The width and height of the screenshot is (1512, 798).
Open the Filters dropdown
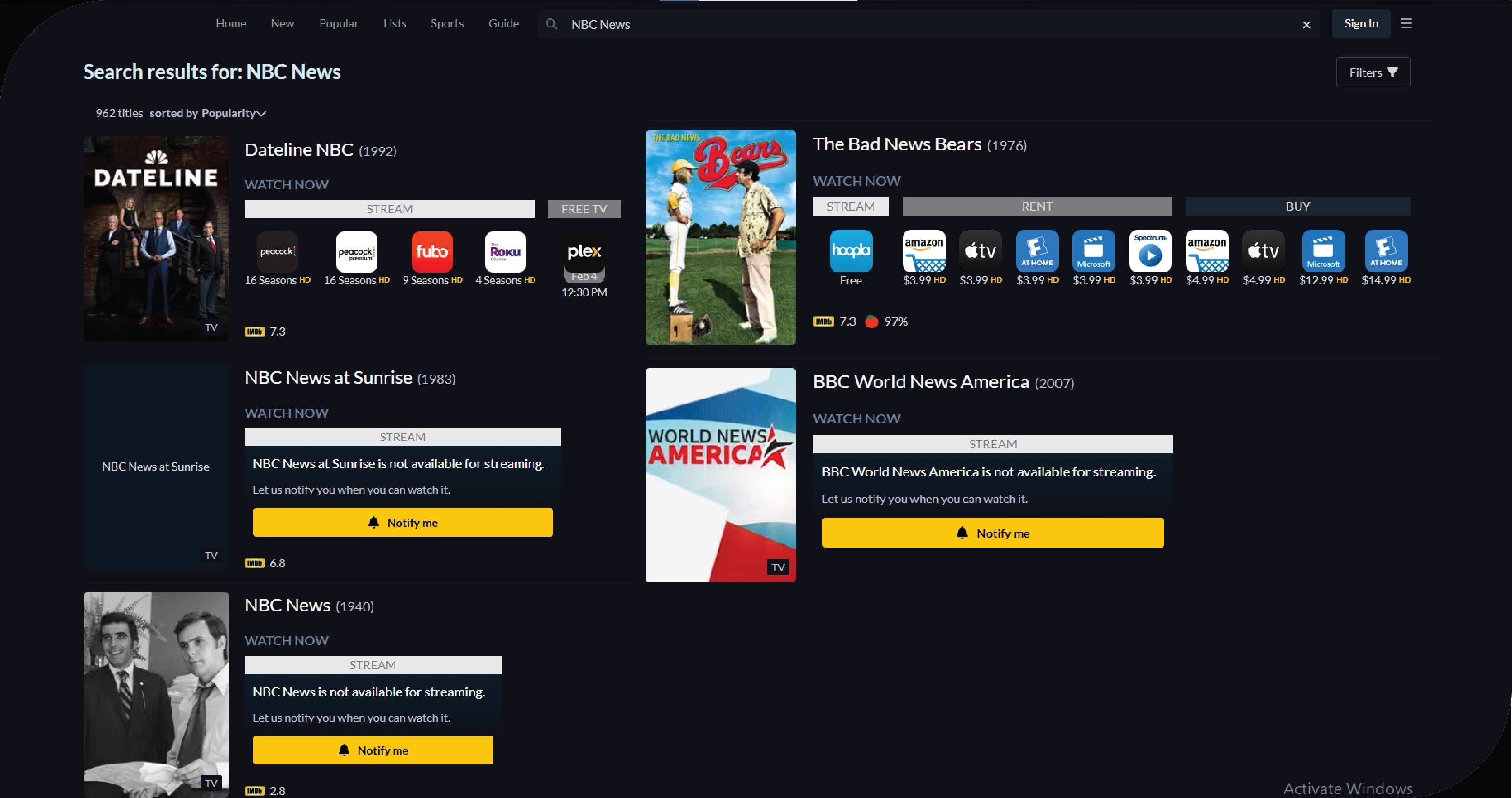[x=1373, y=72]
